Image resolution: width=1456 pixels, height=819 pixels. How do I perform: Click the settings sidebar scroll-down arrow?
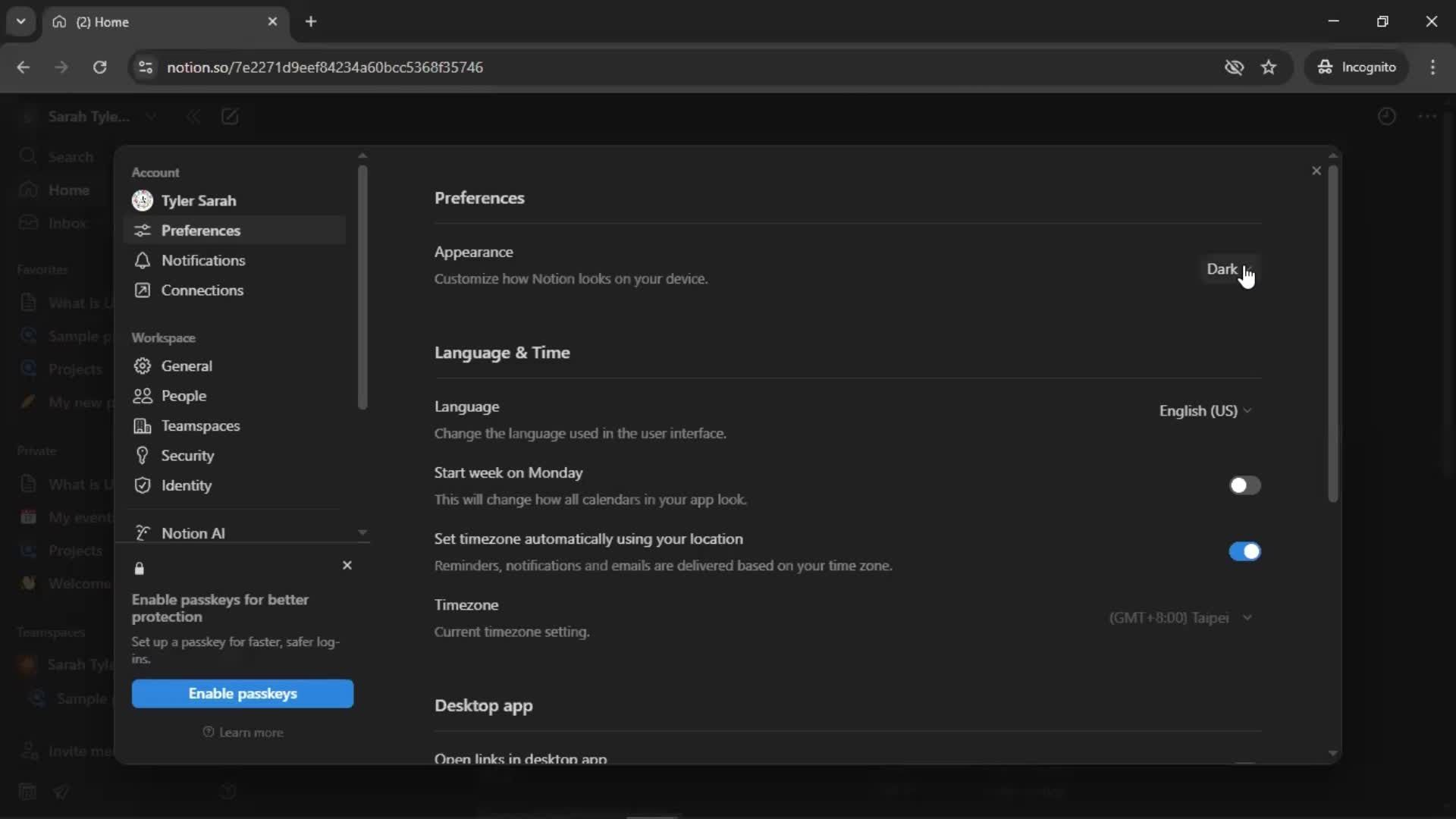click(362, 532)
